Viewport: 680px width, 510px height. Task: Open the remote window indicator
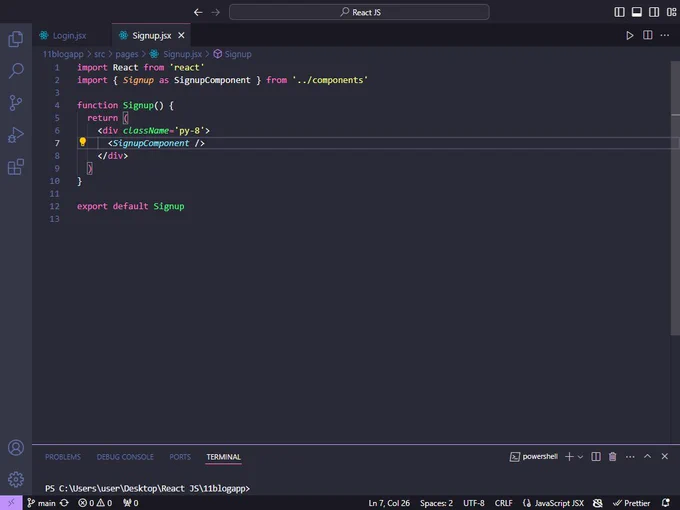(11, 503)
